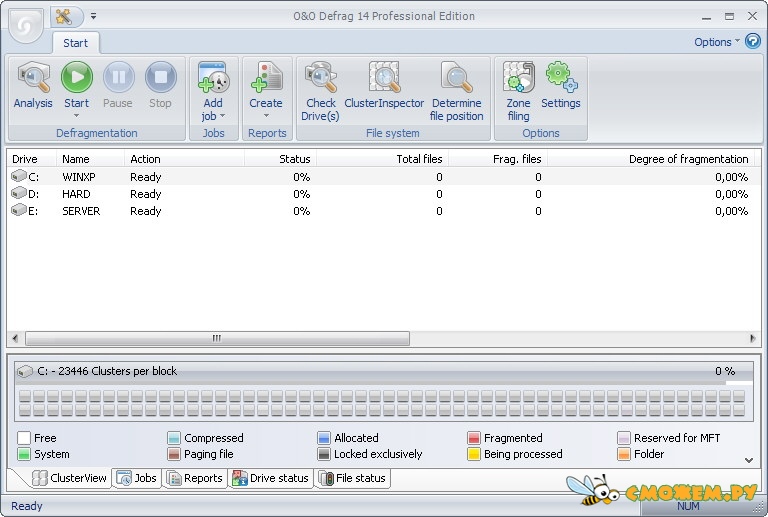Click the Compressed color swatch
The image size is (768, 517).
pyautogui.click(x=174, y=438)
